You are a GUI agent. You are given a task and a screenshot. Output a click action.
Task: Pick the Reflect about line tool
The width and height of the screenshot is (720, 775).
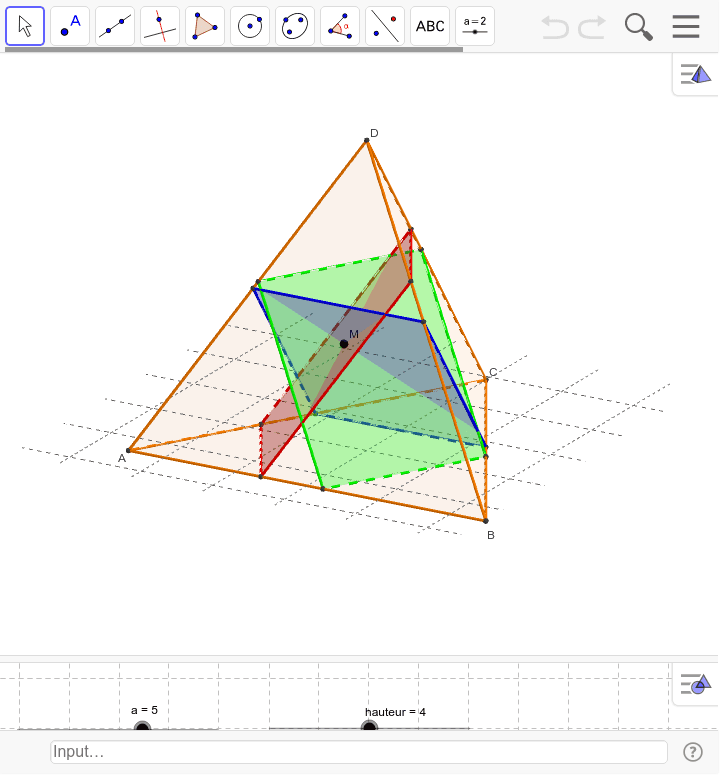[x=384, y=26]
